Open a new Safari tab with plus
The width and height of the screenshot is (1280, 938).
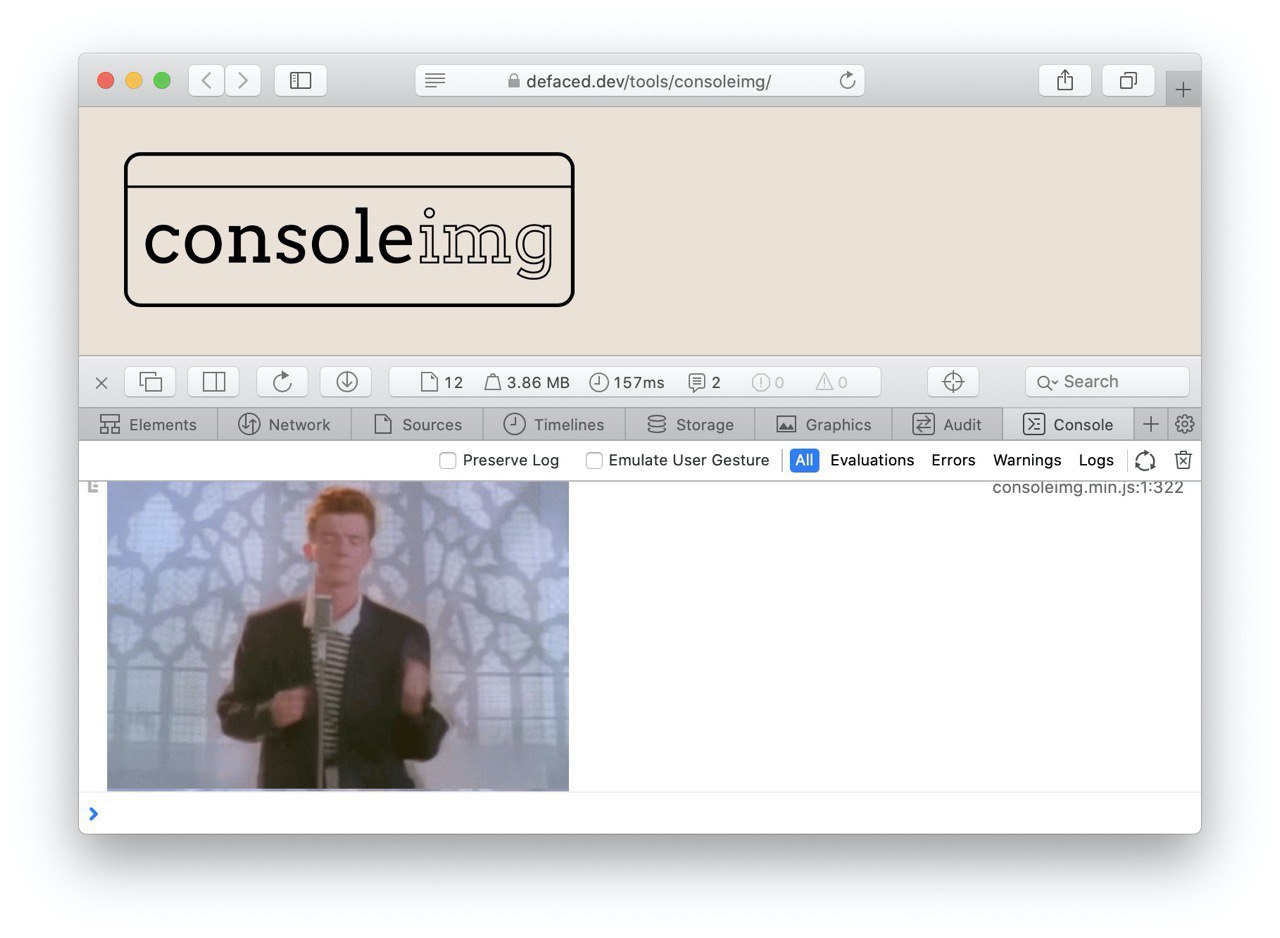(x=1183, y=89)
